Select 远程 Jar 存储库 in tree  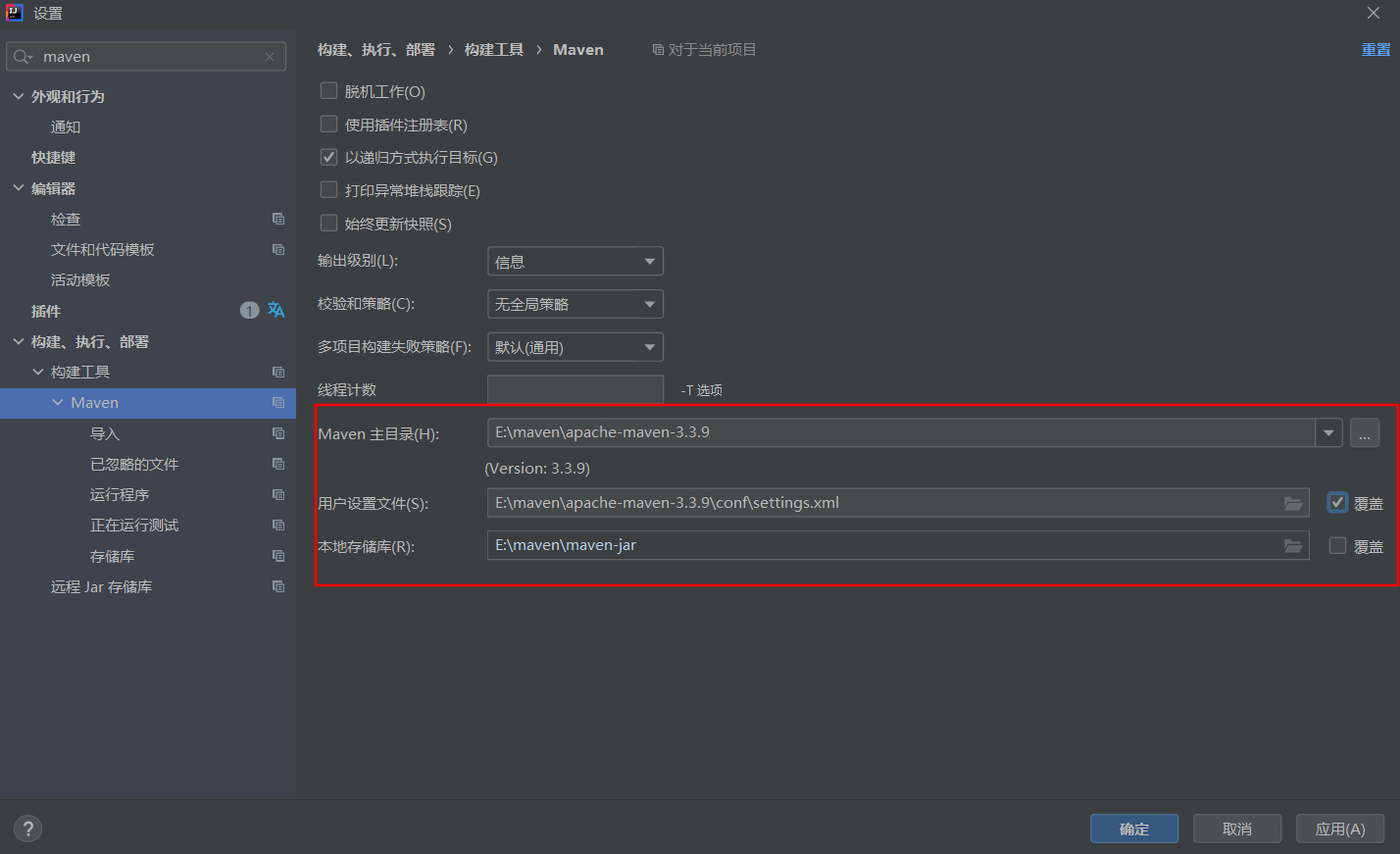pos(101,586)
